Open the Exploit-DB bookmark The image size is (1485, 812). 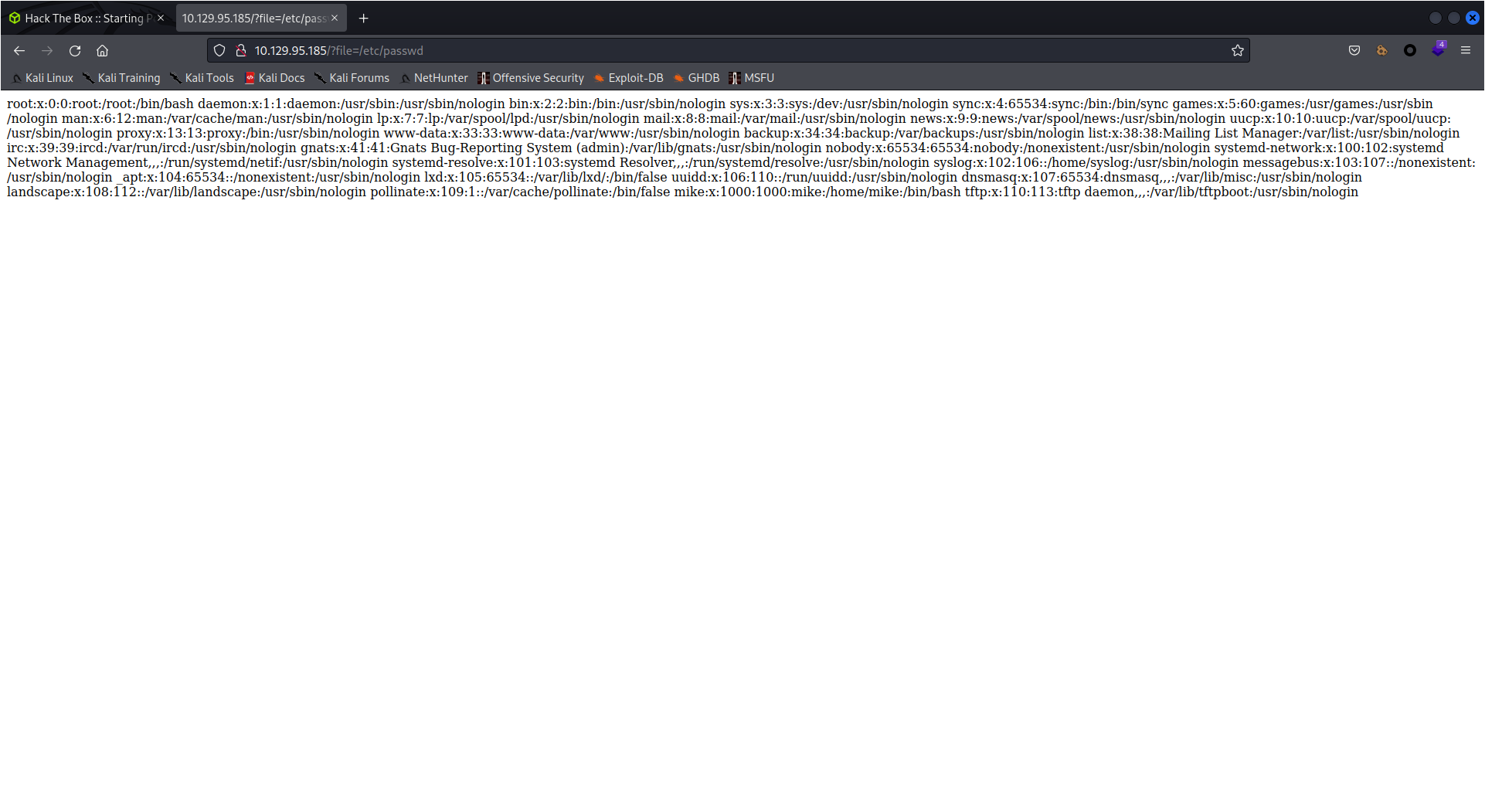(629, 78)
